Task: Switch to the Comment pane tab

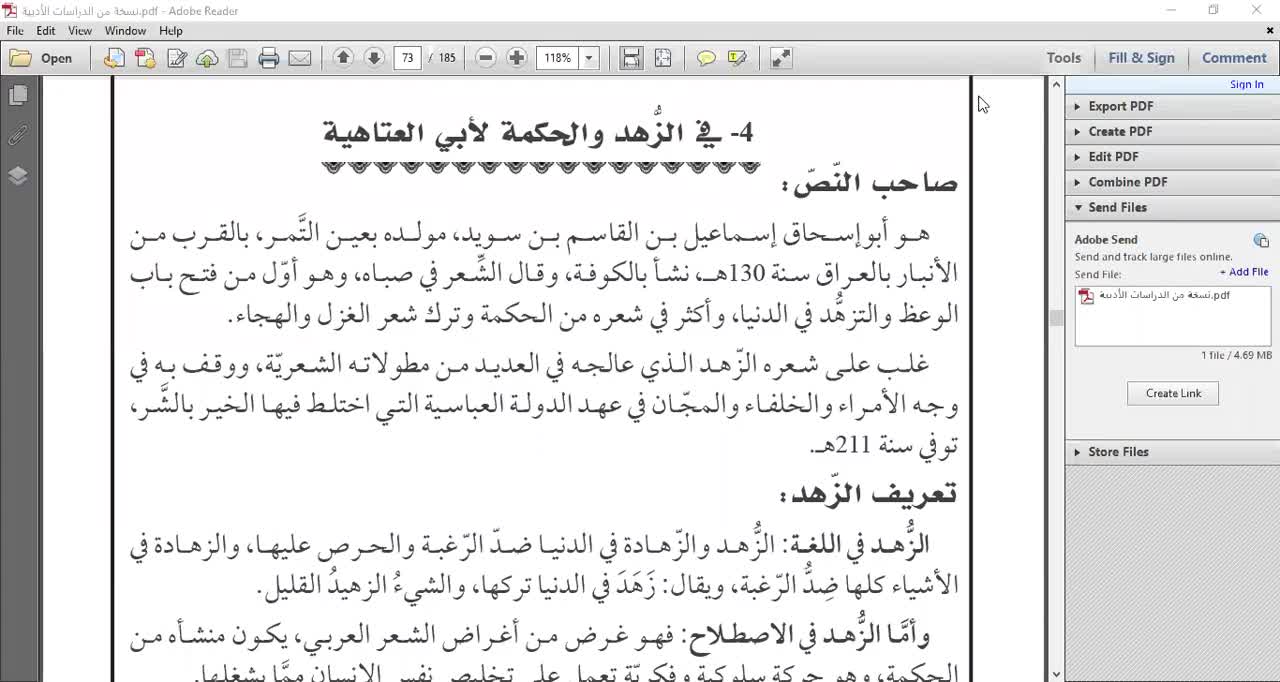Action: (1234, 58)
